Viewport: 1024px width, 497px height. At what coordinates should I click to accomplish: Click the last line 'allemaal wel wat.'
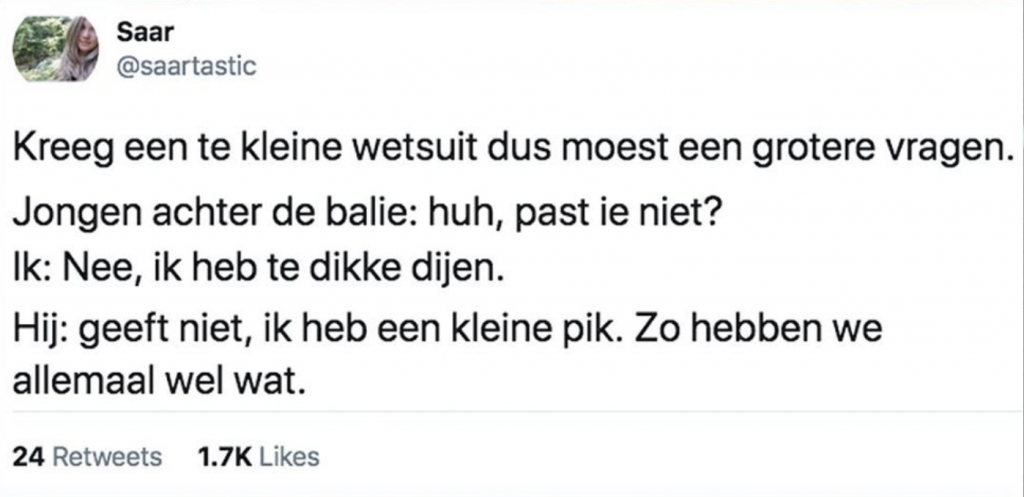[x=158, y=381]
